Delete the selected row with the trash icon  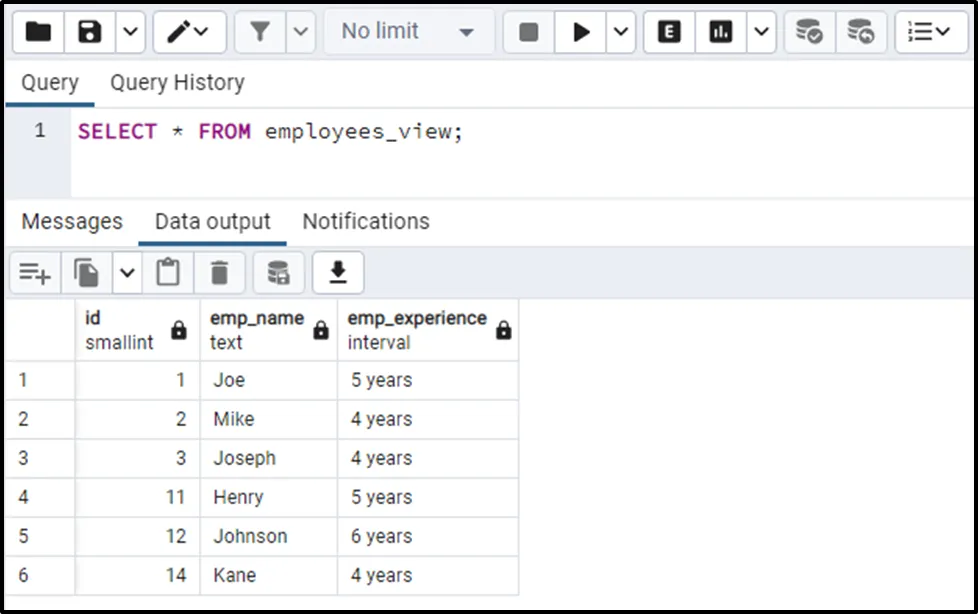pos(220,272)
